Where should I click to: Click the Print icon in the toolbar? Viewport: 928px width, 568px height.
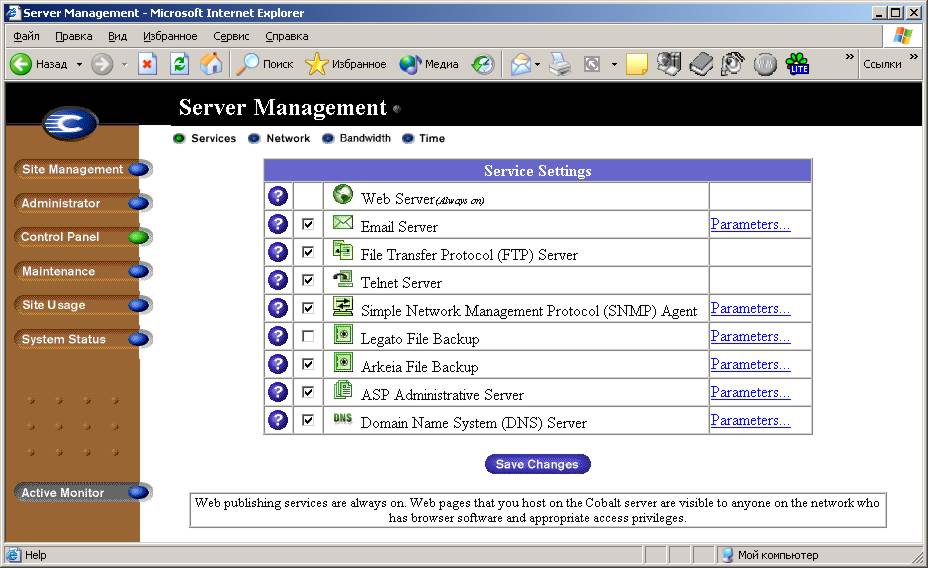point(560,64)
